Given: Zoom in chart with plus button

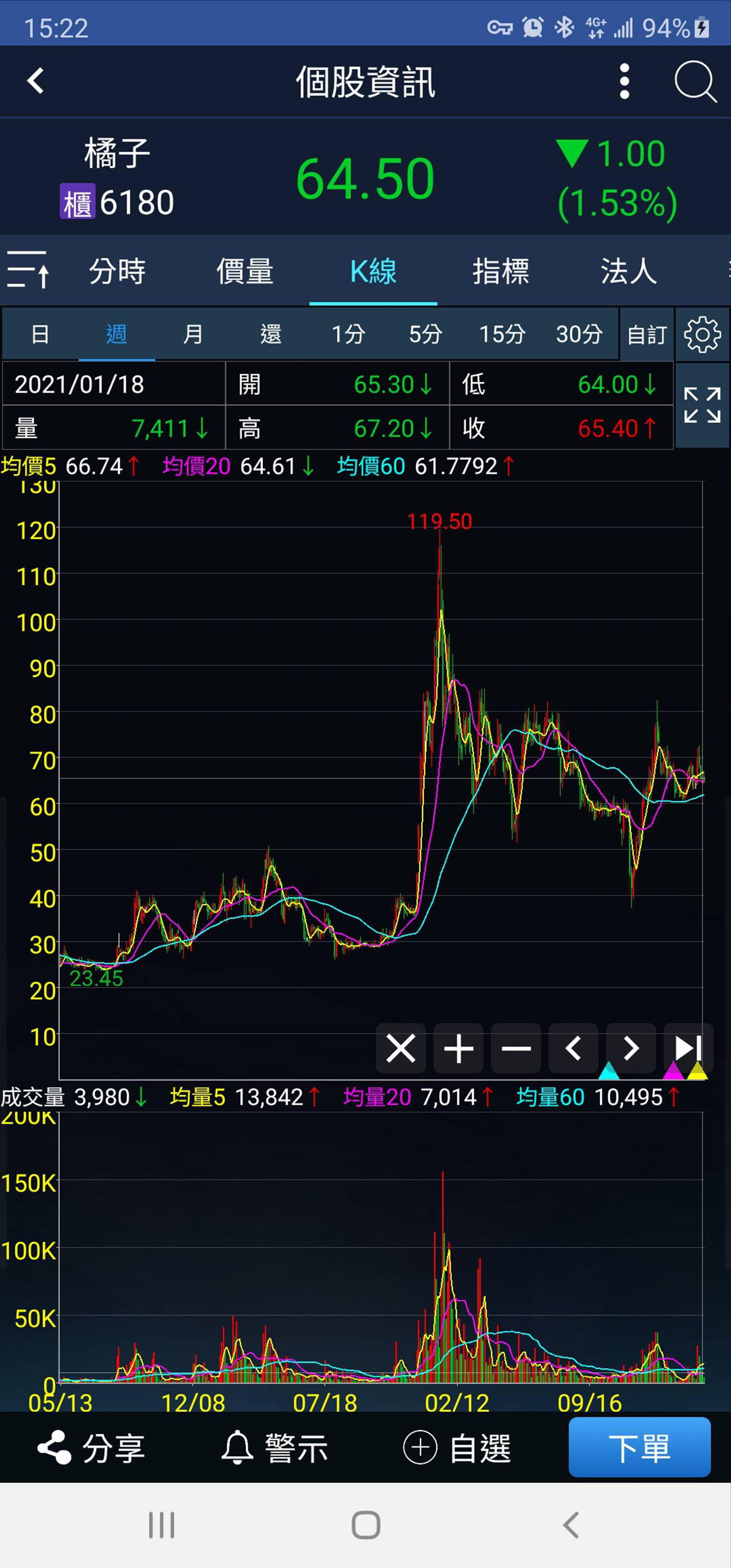Looking at the screenshot, I should (x=458, y=1048).
